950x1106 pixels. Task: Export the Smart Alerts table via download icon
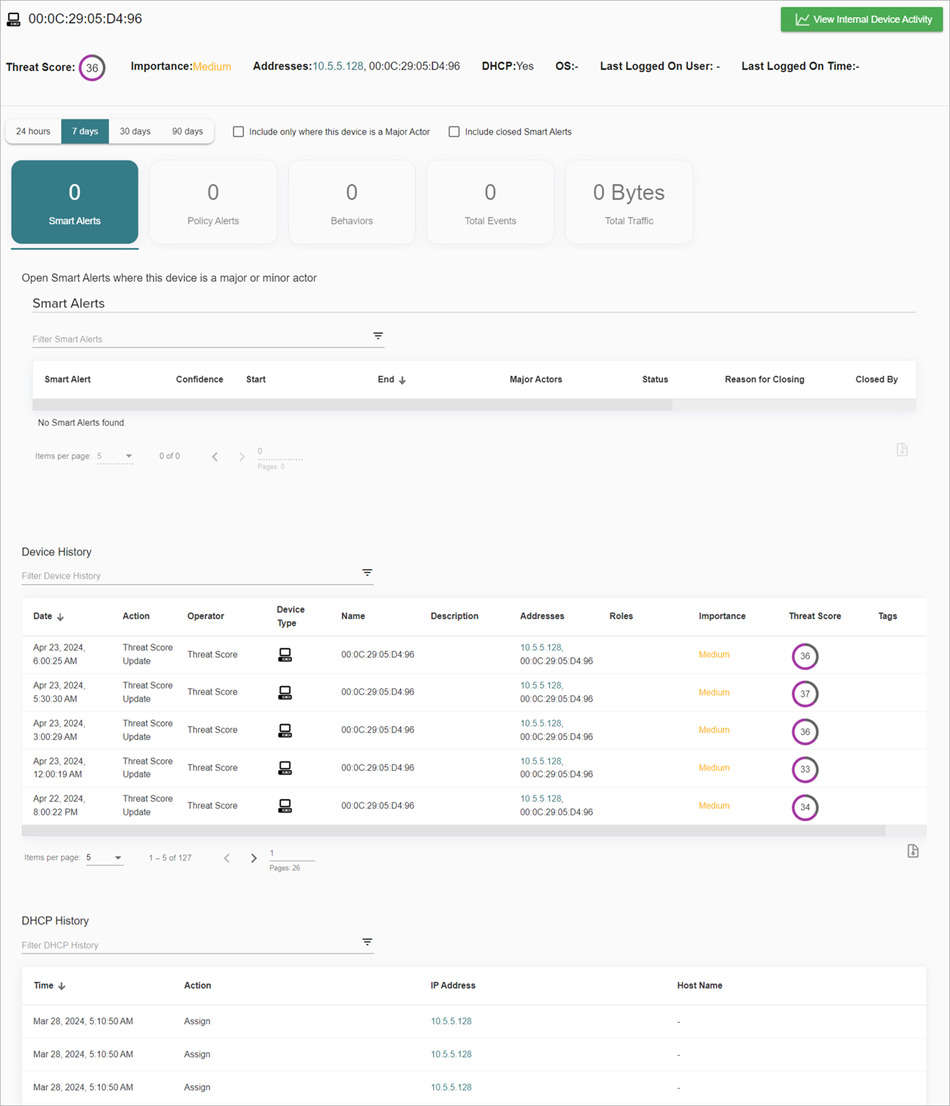point(902,449)
